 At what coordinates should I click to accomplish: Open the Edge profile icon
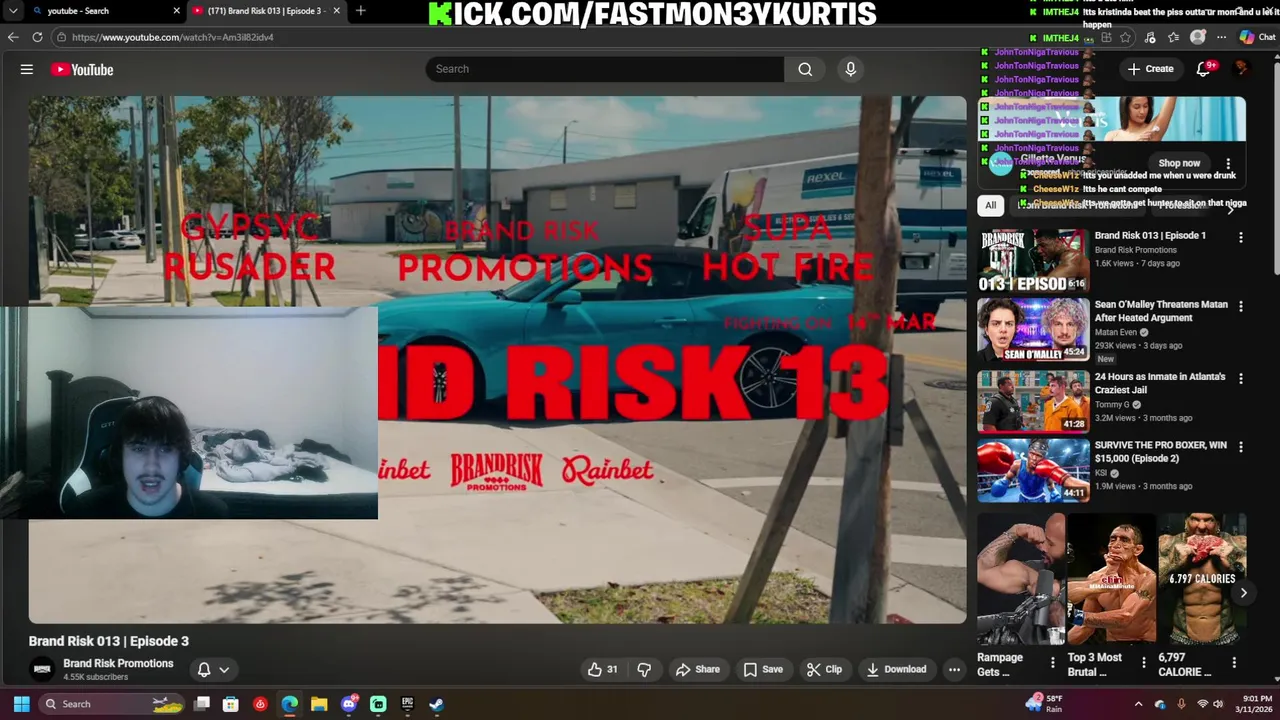(1198, 37)
